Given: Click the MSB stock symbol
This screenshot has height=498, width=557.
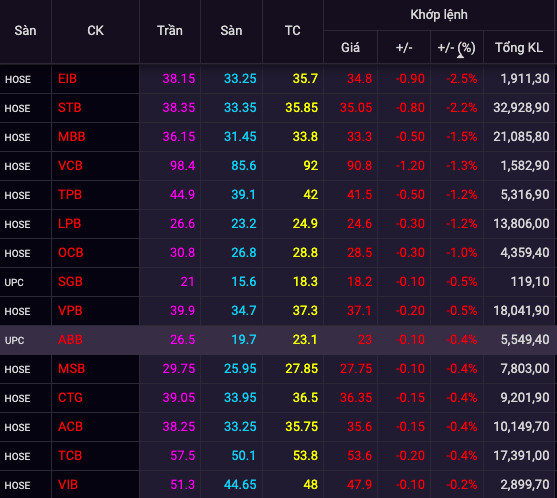Looking at the screenshot, I should pos(72,369).
